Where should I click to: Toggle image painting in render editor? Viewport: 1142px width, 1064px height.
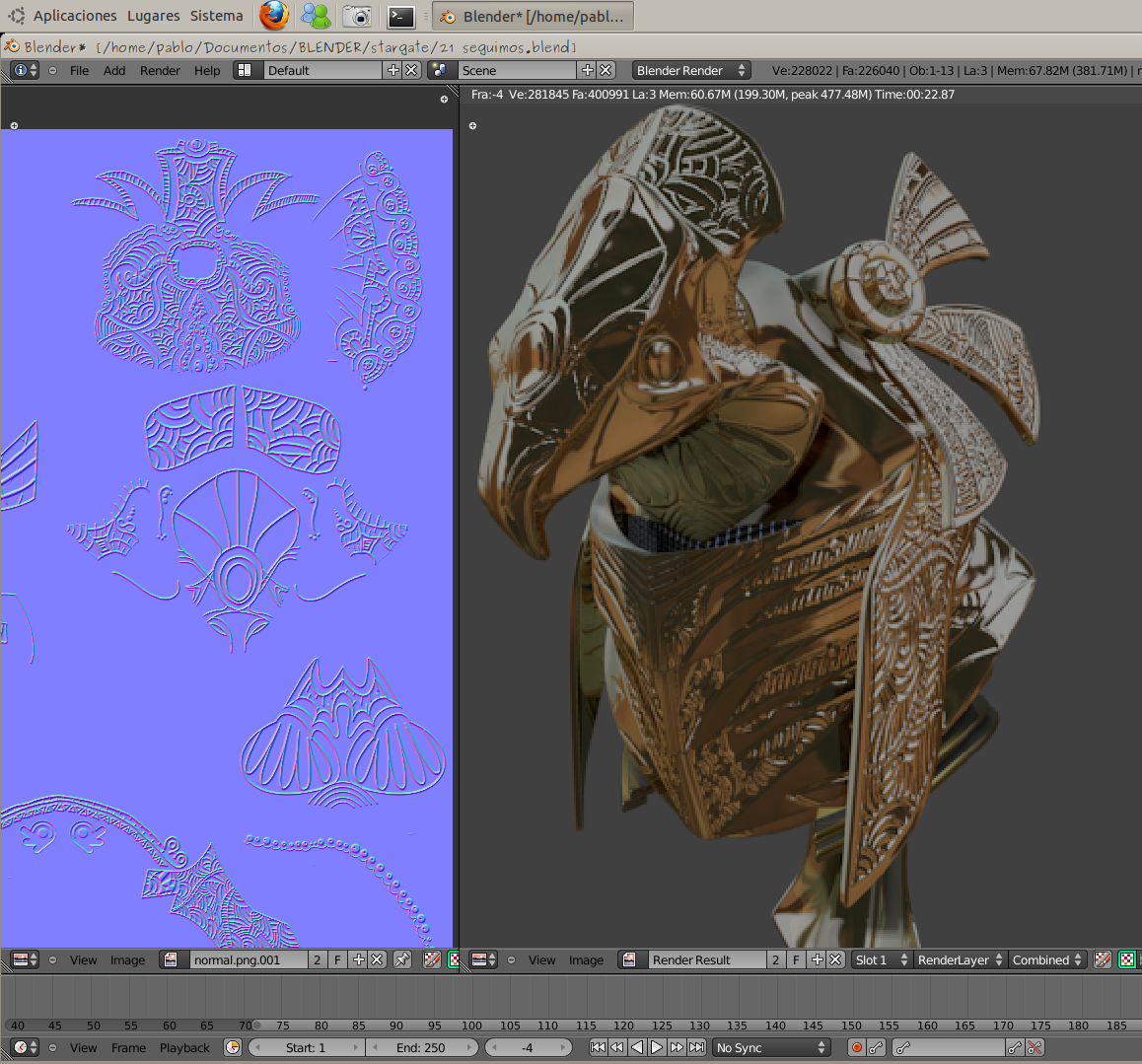pos(1103,959)
